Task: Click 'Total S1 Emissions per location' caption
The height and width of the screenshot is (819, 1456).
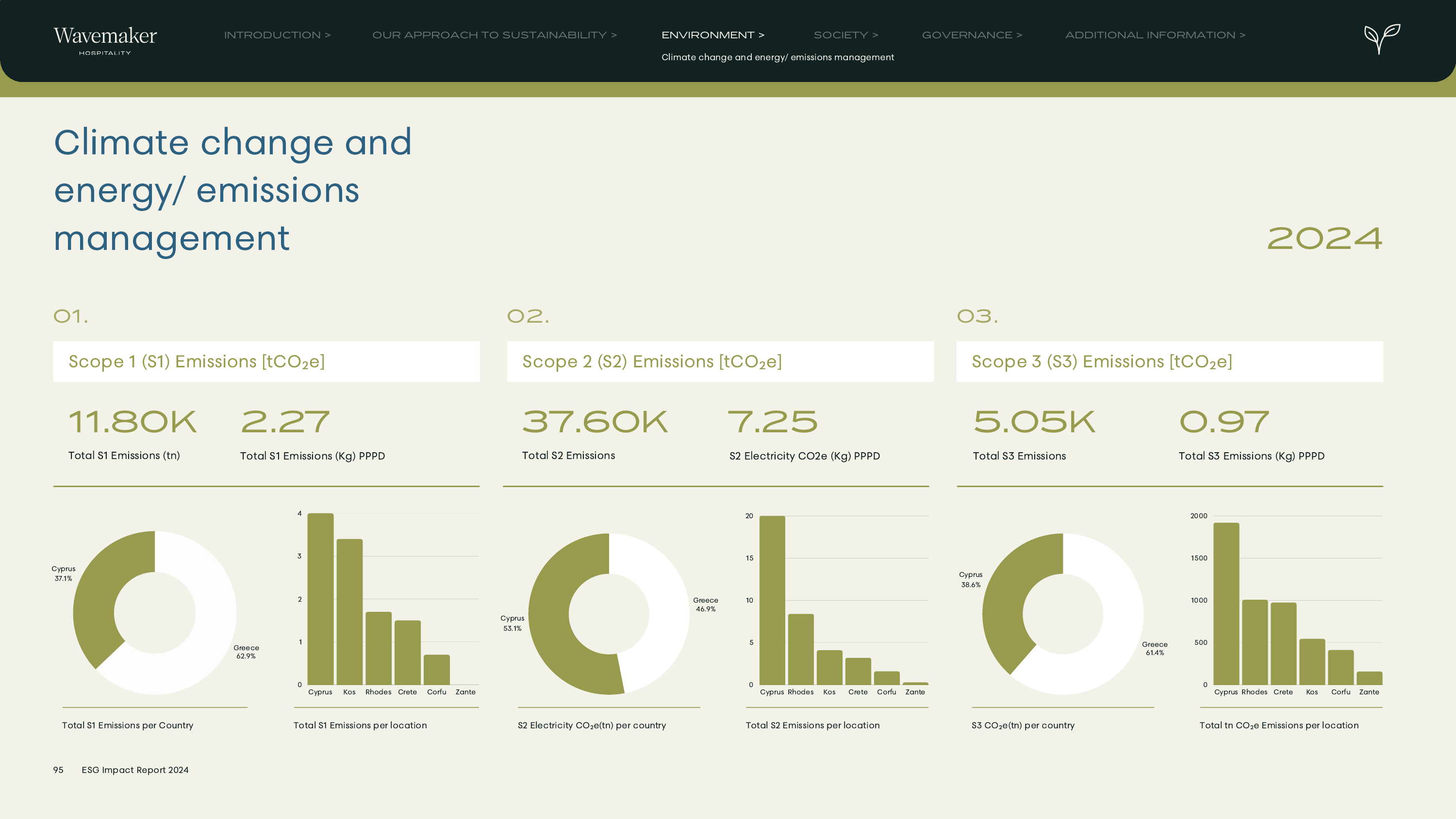Action: pos(360,725)
